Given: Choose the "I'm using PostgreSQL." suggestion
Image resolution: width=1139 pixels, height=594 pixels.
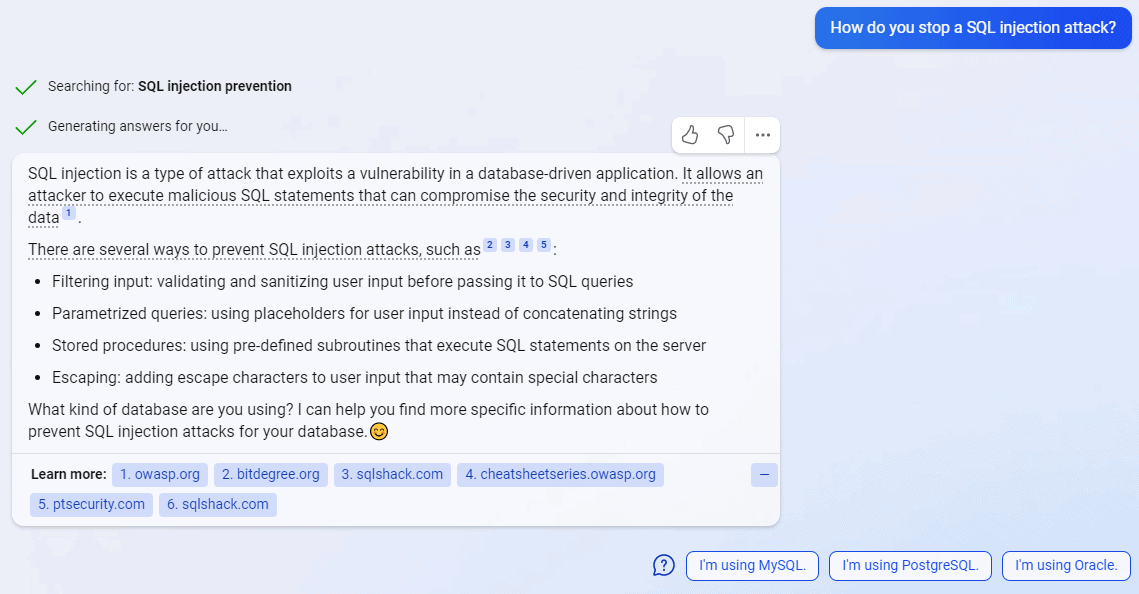Looking at the screenshot, I should click(x=910, y=566).
